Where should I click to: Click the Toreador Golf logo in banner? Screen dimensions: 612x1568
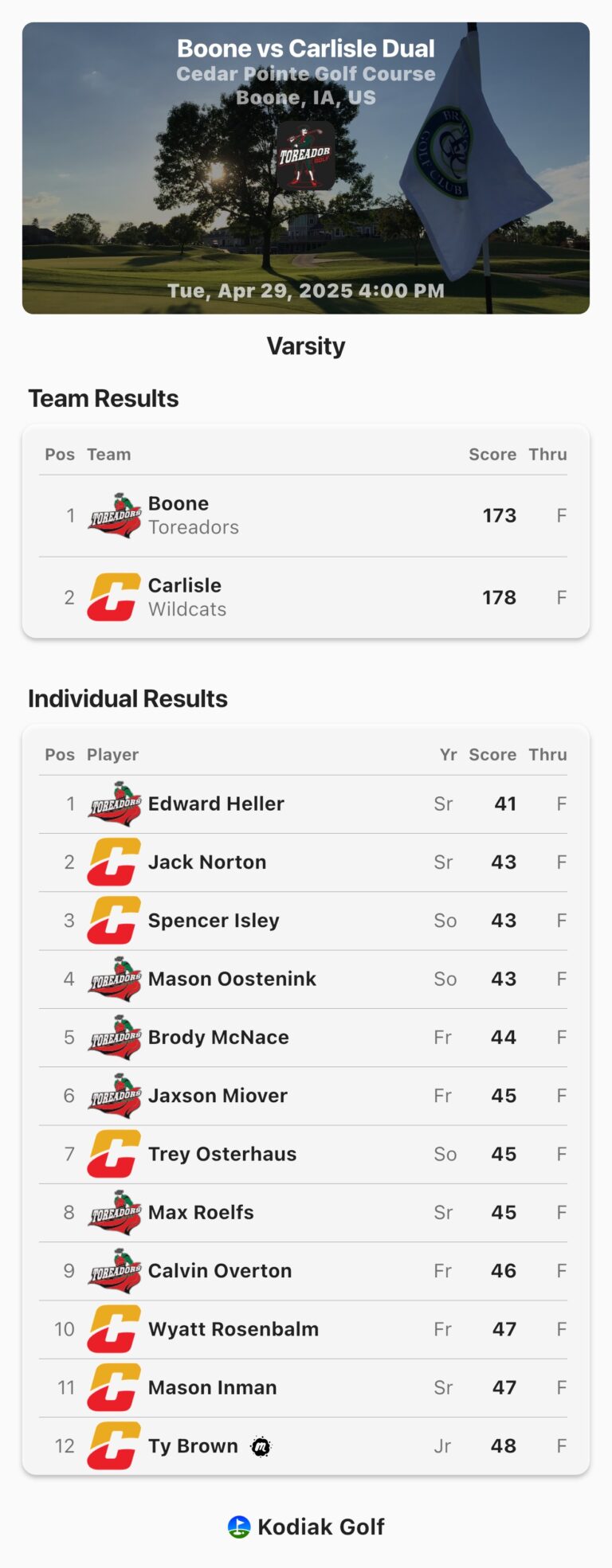coord(305,155)
